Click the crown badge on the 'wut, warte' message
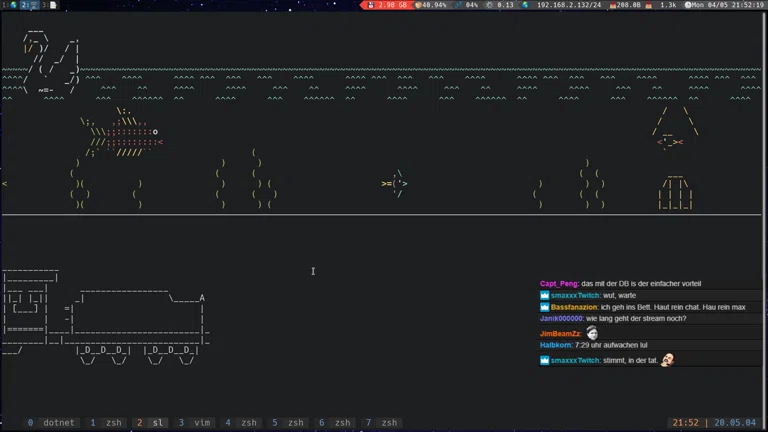 (x=545, y=296)
